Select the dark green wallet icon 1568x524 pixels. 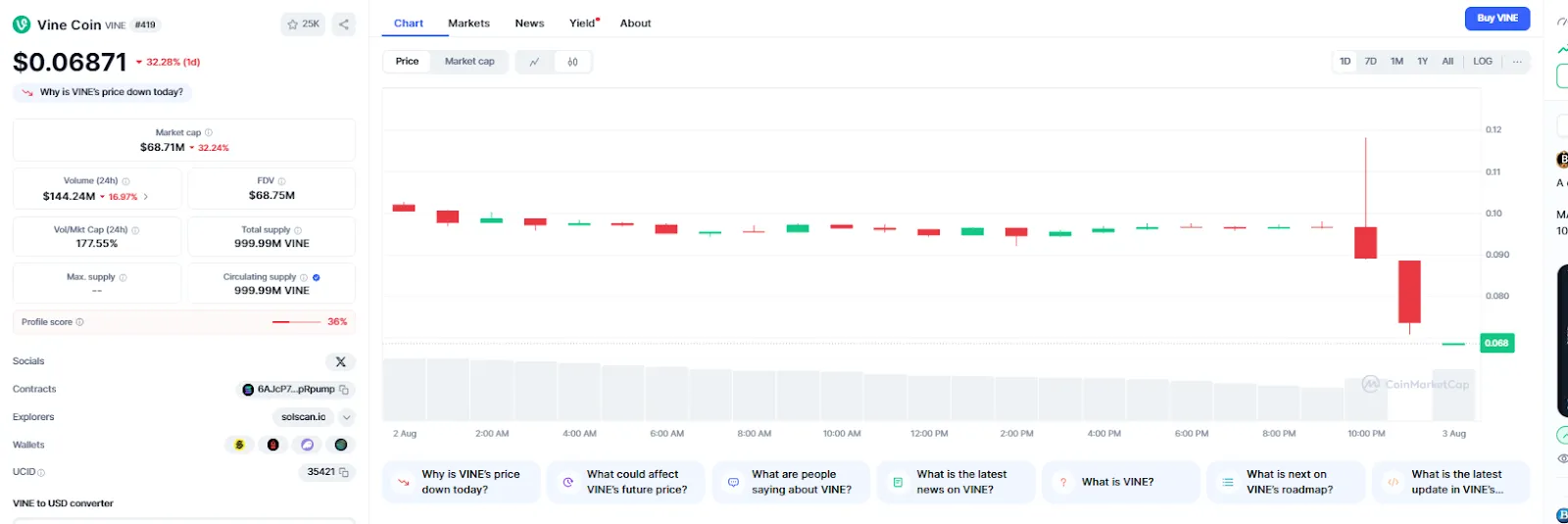[x=341, y=445]
